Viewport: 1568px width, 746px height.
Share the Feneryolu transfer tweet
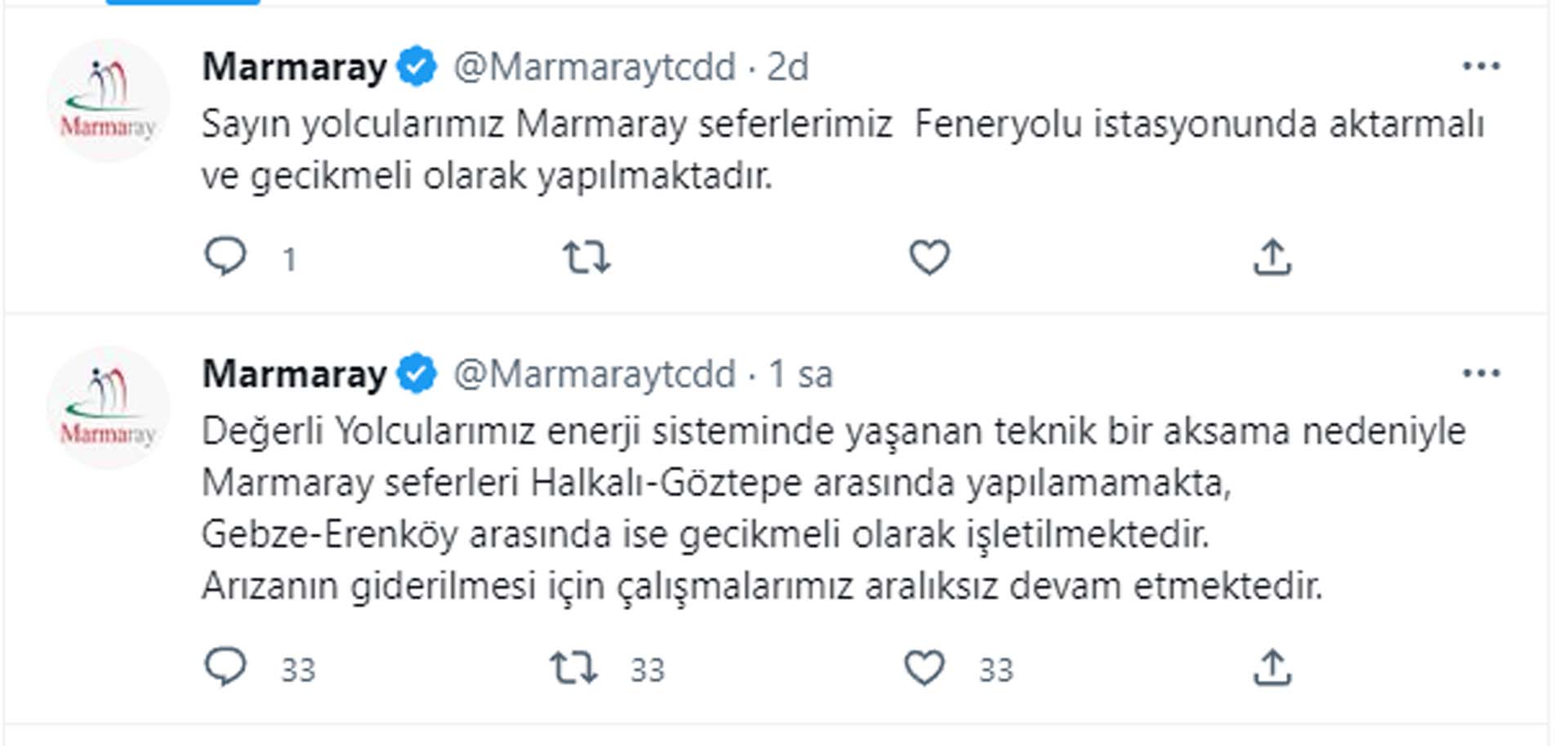tap(1272, 257)
